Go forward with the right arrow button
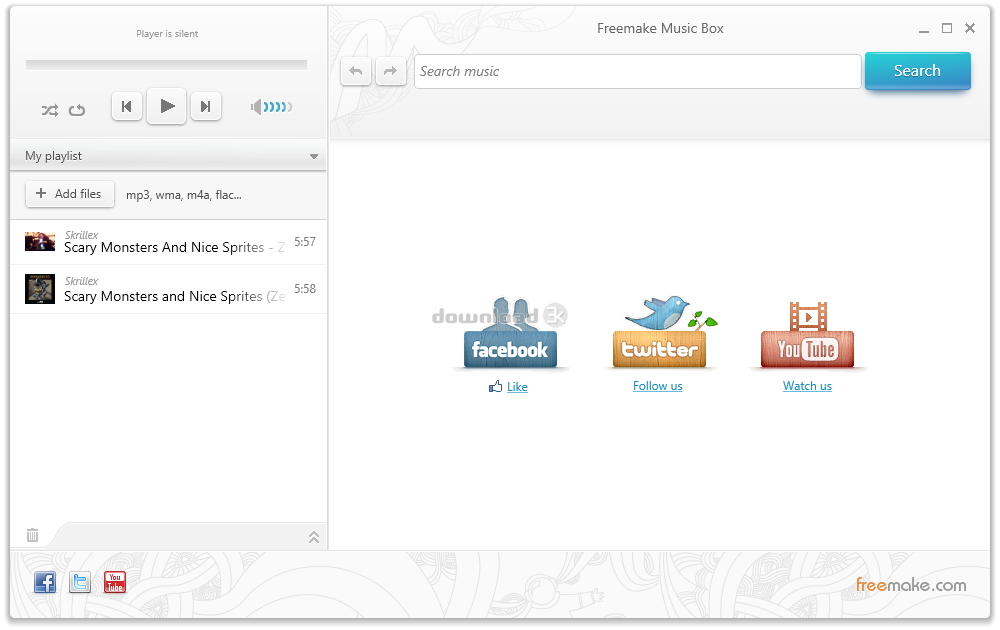Image resolution: width=1000 pixels, height=630 pixels. 390,71
